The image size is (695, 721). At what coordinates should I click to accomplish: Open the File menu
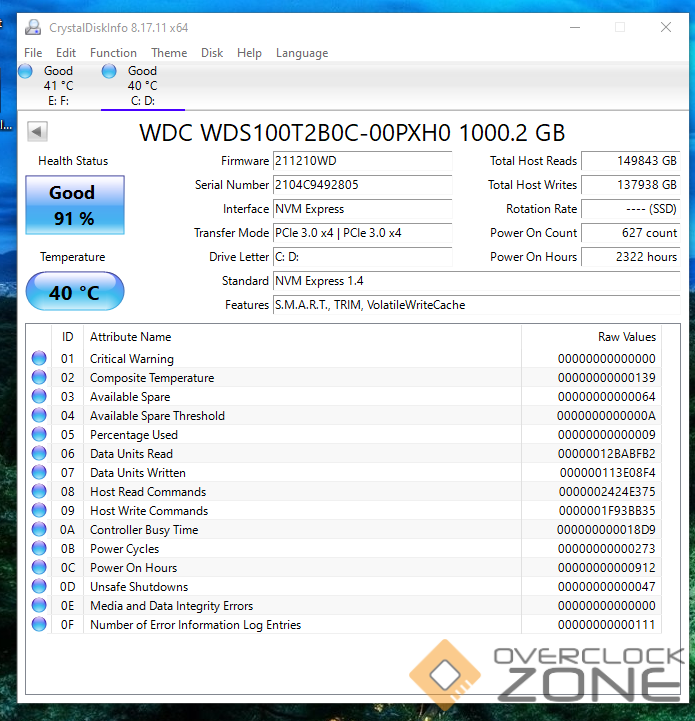(x=33, y=53)
